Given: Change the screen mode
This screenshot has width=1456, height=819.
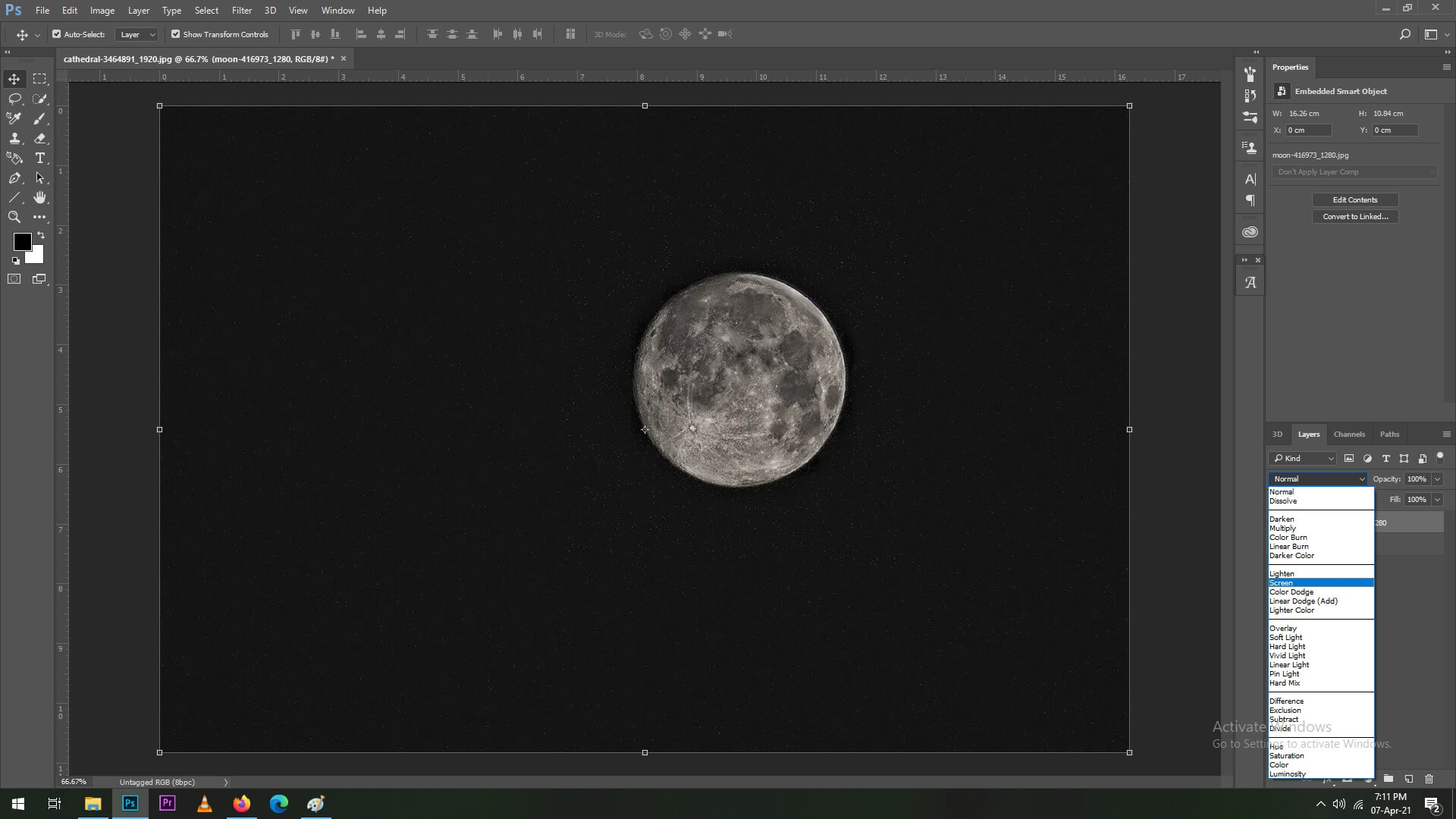Looking at the screenshot, I should tap(39, 279).
